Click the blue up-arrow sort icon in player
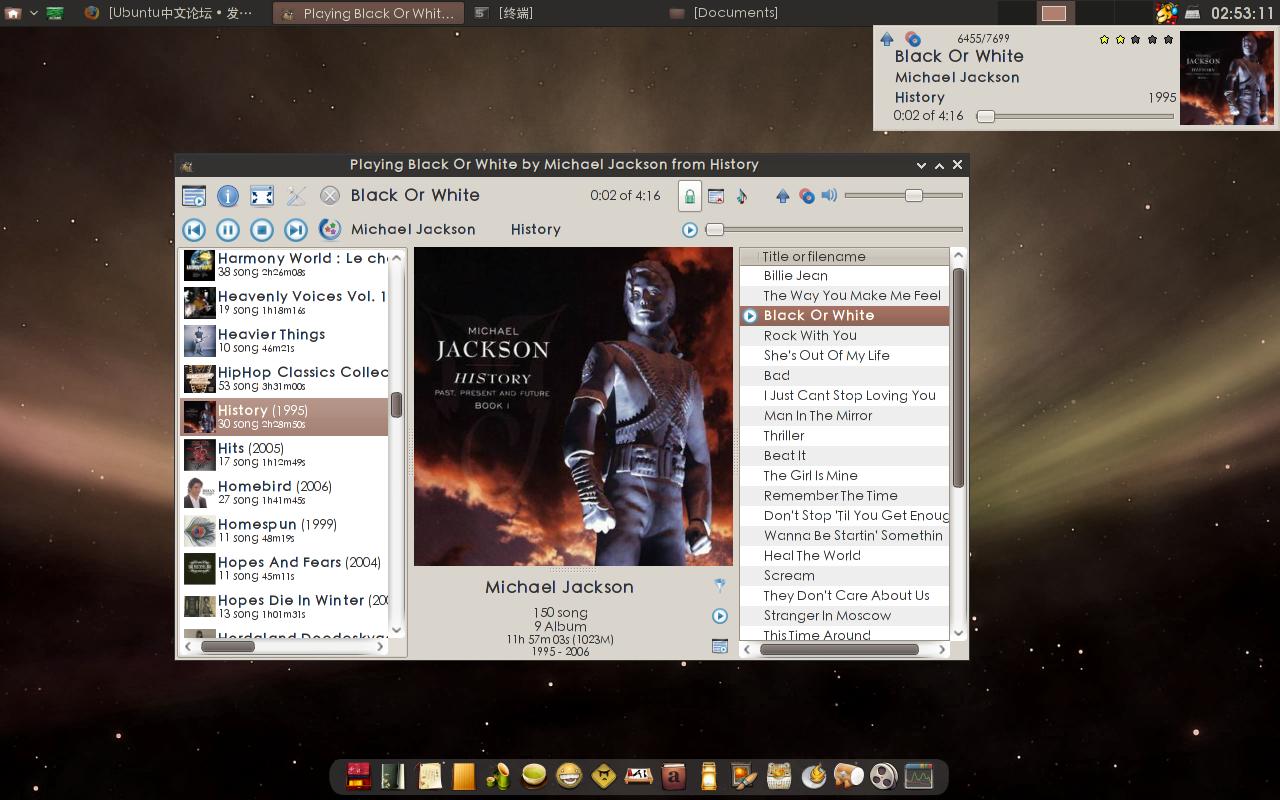Viewport: 1280px width, 800px height. click(x=783, y=196)
